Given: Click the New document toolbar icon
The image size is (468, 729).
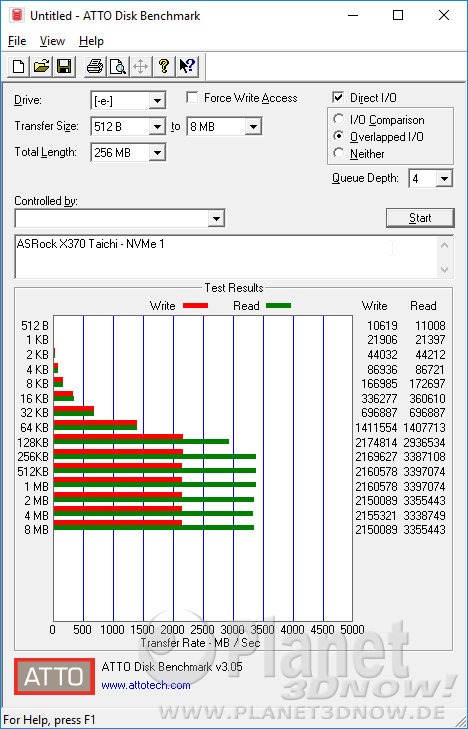Looking at the screenshot, I should [x=19, y=66].
